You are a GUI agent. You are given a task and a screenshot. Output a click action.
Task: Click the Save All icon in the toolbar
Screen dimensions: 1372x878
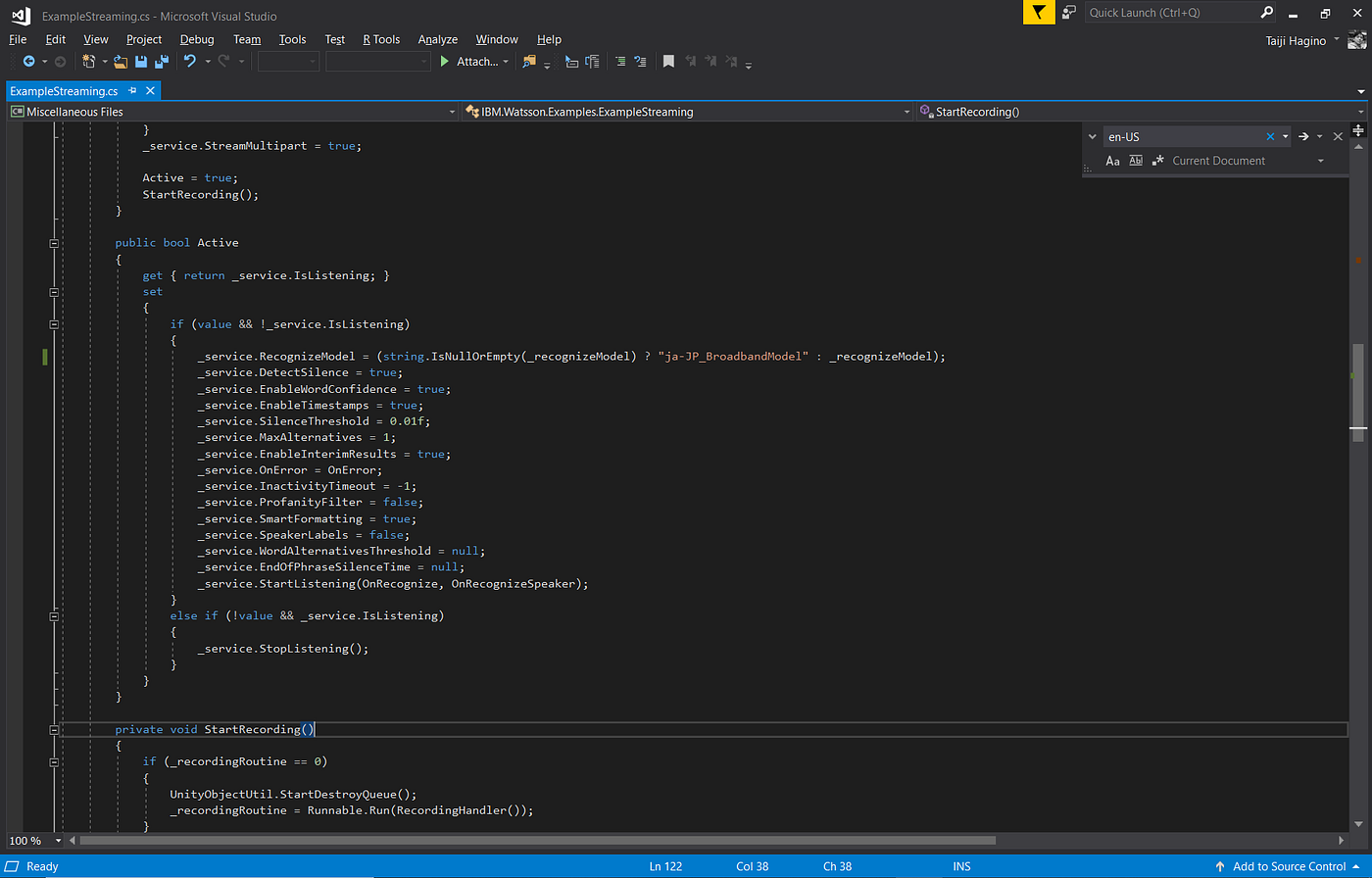click(161, 62)
